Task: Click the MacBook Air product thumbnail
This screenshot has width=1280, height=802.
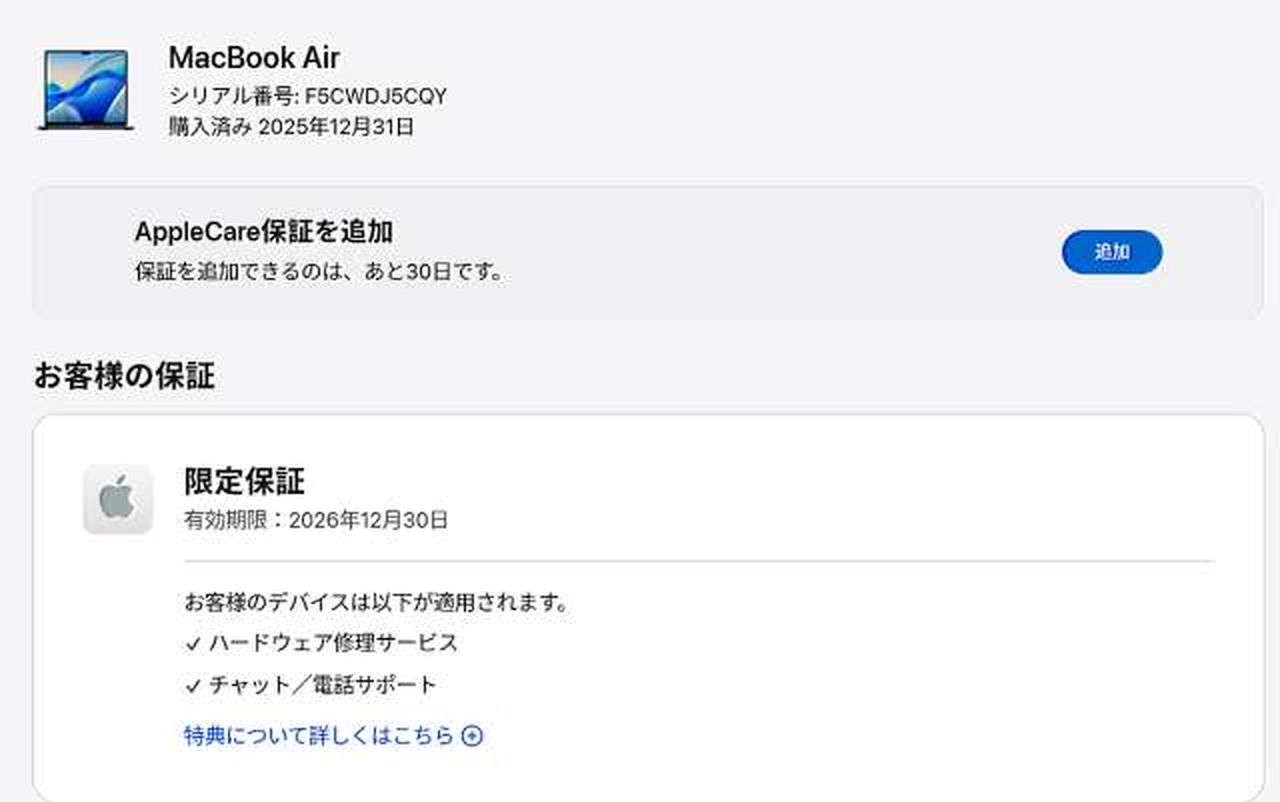Action: (x=86, y=89)
